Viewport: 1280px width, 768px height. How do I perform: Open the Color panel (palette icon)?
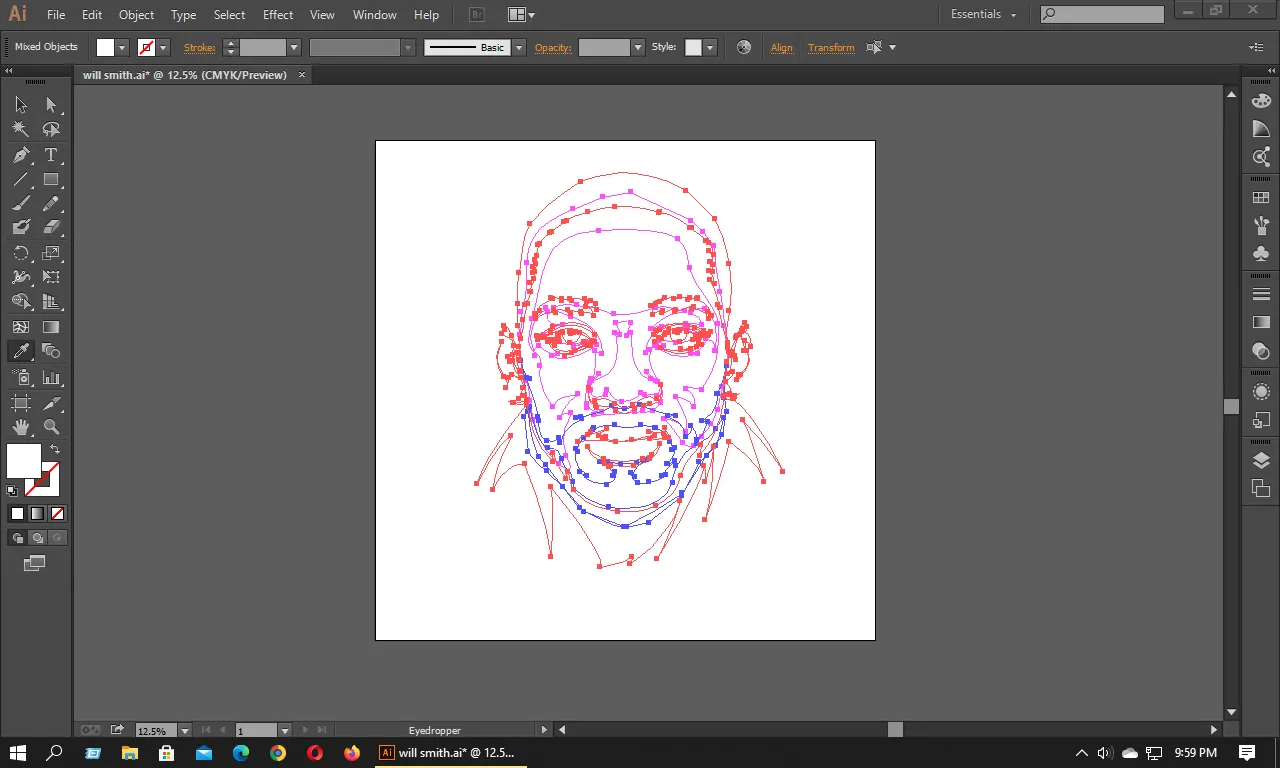[x=1261, y=101]
